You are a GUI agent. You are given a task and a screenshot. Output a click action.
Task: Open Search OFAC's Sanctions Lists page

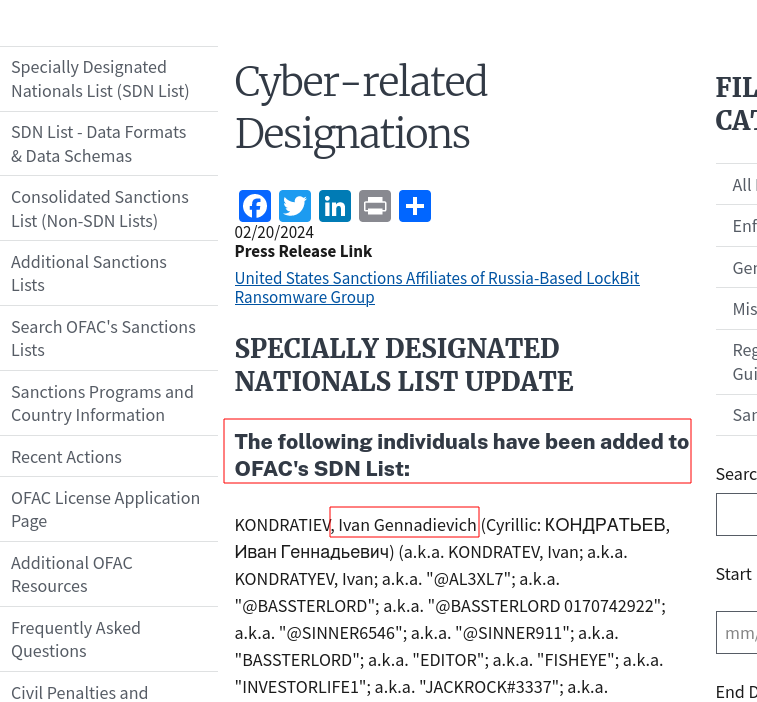pyautogui.click(x=103, y=338)
